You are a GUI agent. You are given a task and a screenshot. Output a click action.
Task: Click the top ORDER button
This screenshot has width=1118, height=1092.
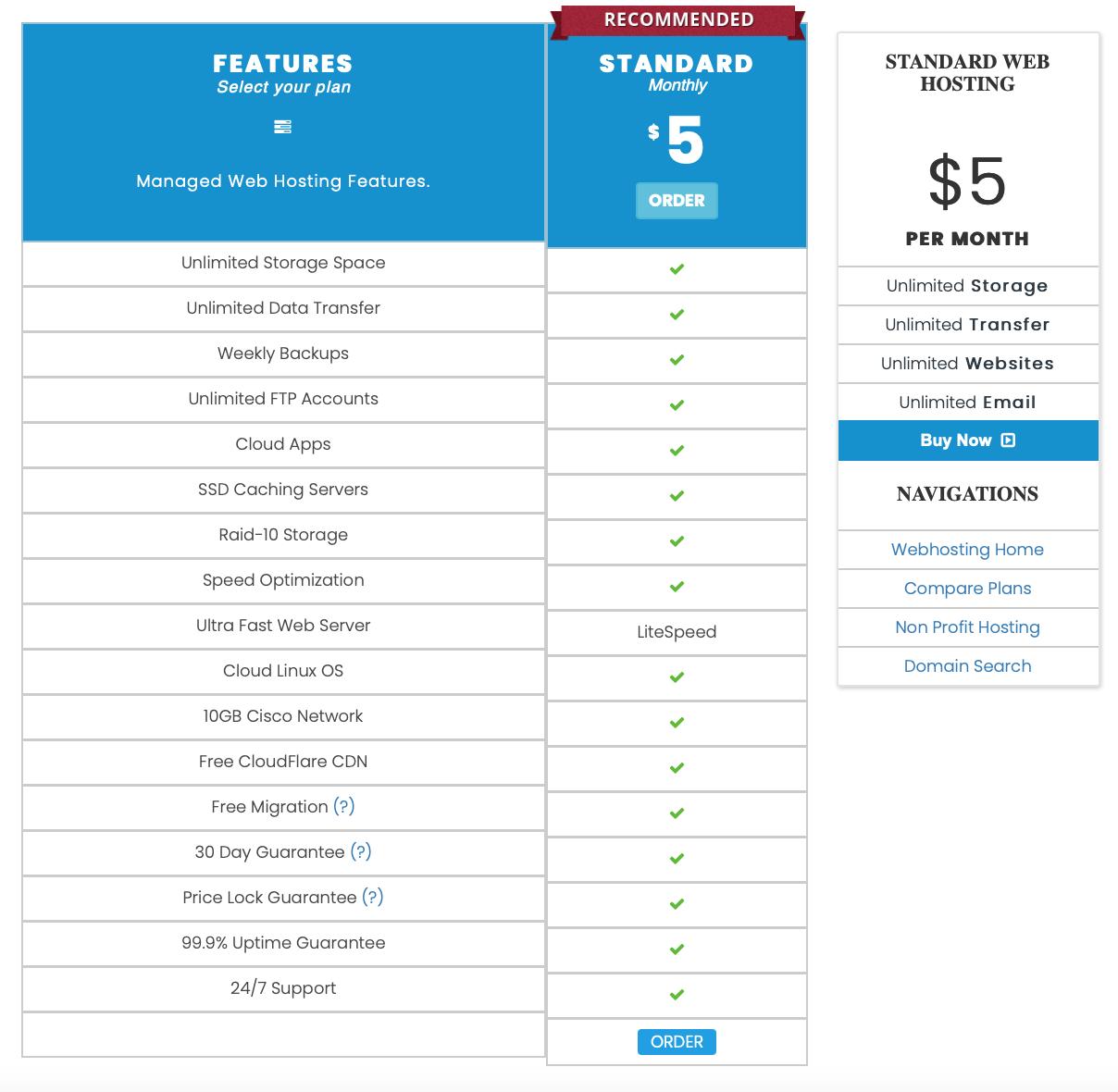(677, 200)
